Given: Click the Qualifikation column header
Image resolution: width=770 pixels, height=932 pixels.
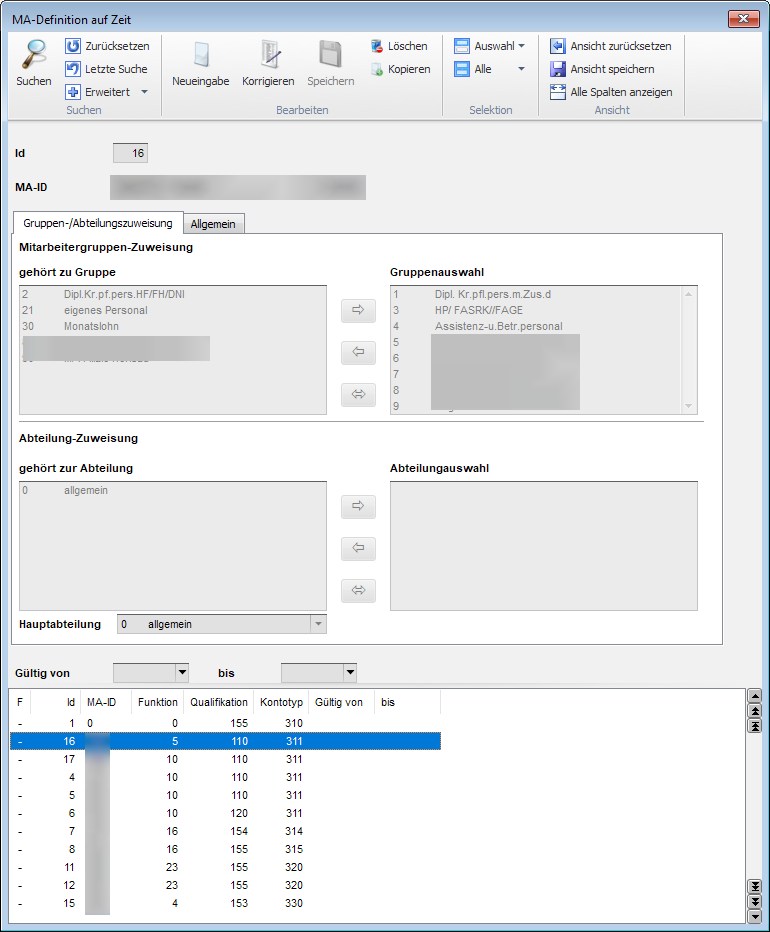Looking at the screenshot, I should coord(219,702).
